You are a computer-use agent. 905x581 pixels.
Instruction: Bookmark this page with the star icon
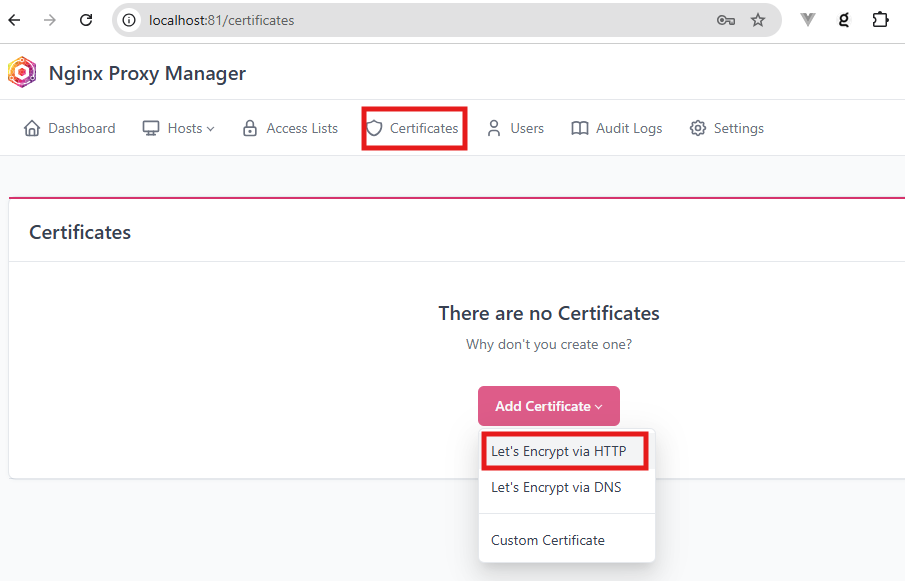(758, 20)
